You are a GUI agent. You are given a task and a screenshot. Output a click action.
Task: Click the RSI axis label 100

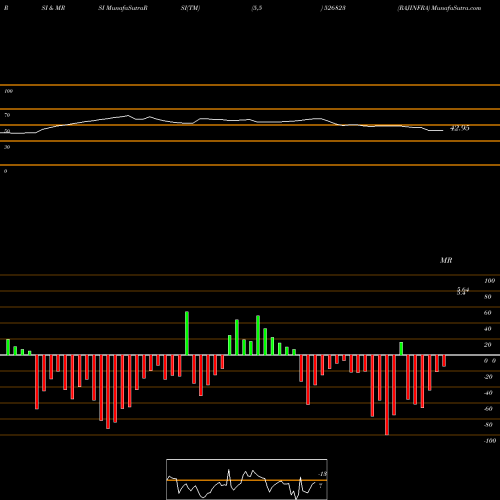[x=9, y=91]
